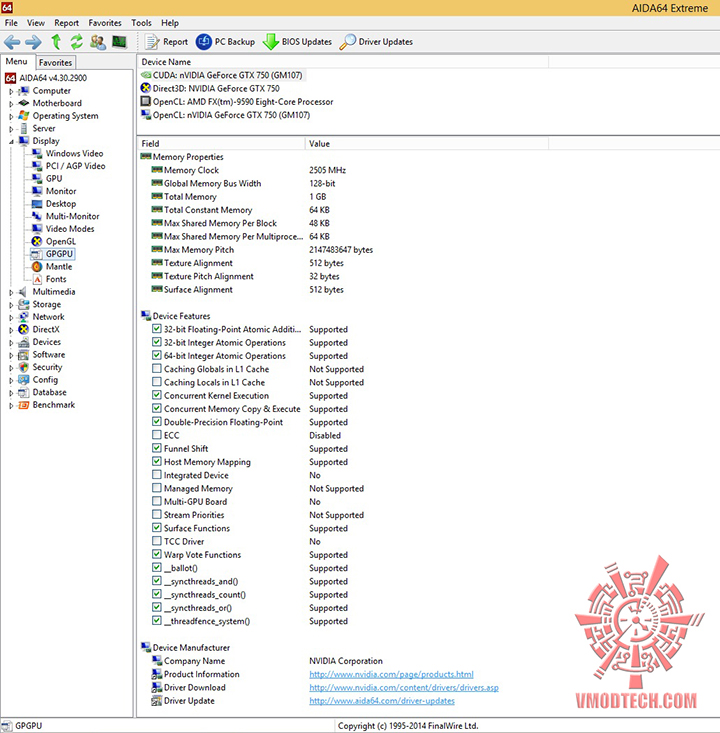Image resolution: width=720 pixels, height=733 pixels.
Task: Select PCI / AGP Video entry
Action: [75, 166]
